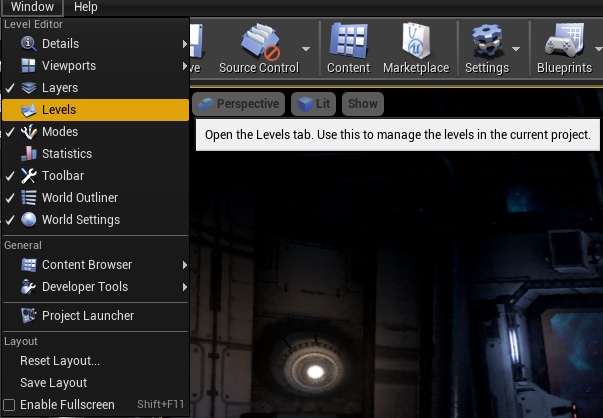
Task: Click the Viewports grid icon
Action: (x=28, y=65)
